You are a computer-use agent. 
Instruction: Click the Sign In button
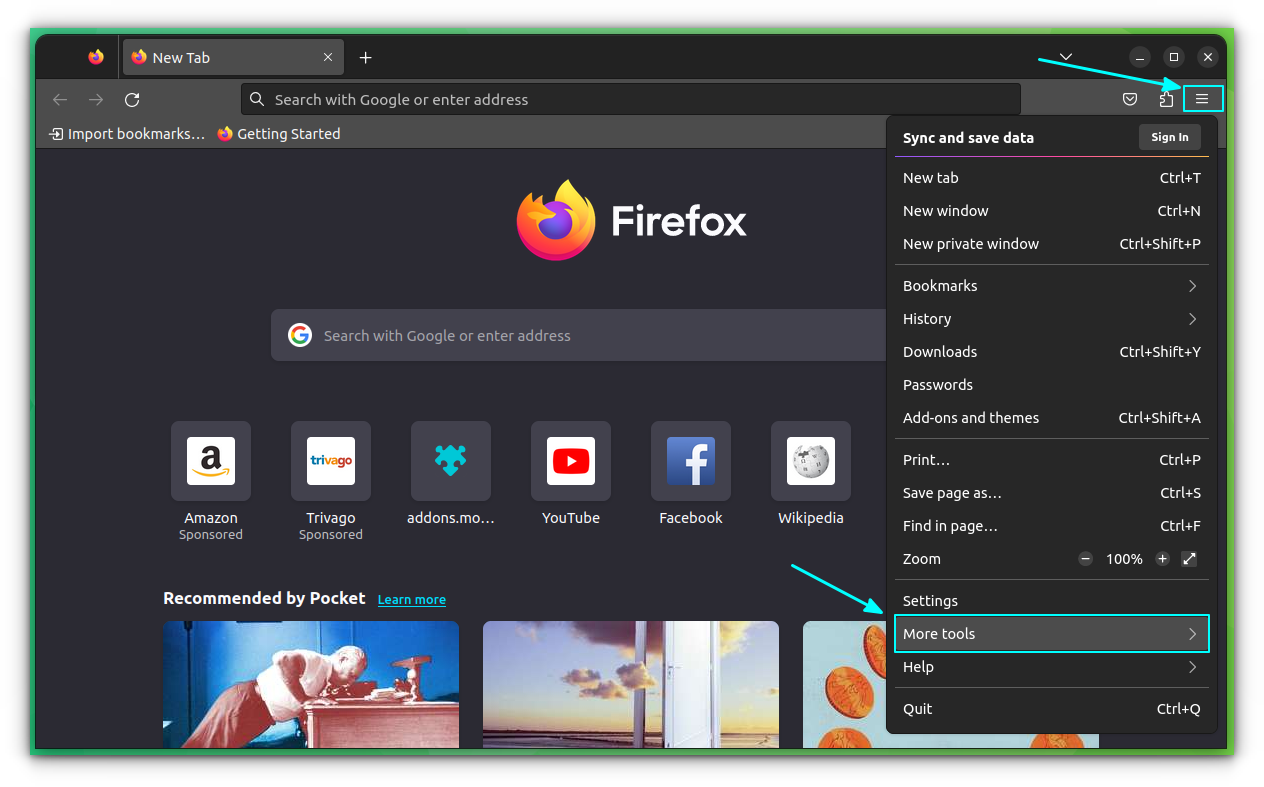pyautogui.click(x=1169, y=137)
